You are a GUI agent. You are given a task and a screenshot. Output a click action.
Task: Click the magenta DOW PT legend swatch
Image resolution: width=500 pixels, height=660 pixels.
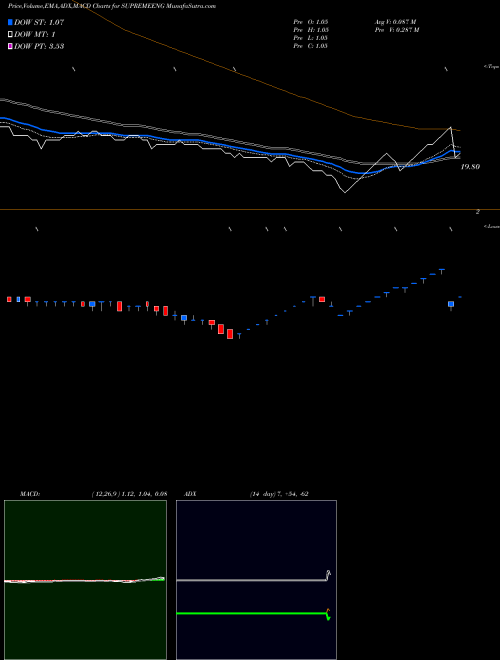[11, 46]
